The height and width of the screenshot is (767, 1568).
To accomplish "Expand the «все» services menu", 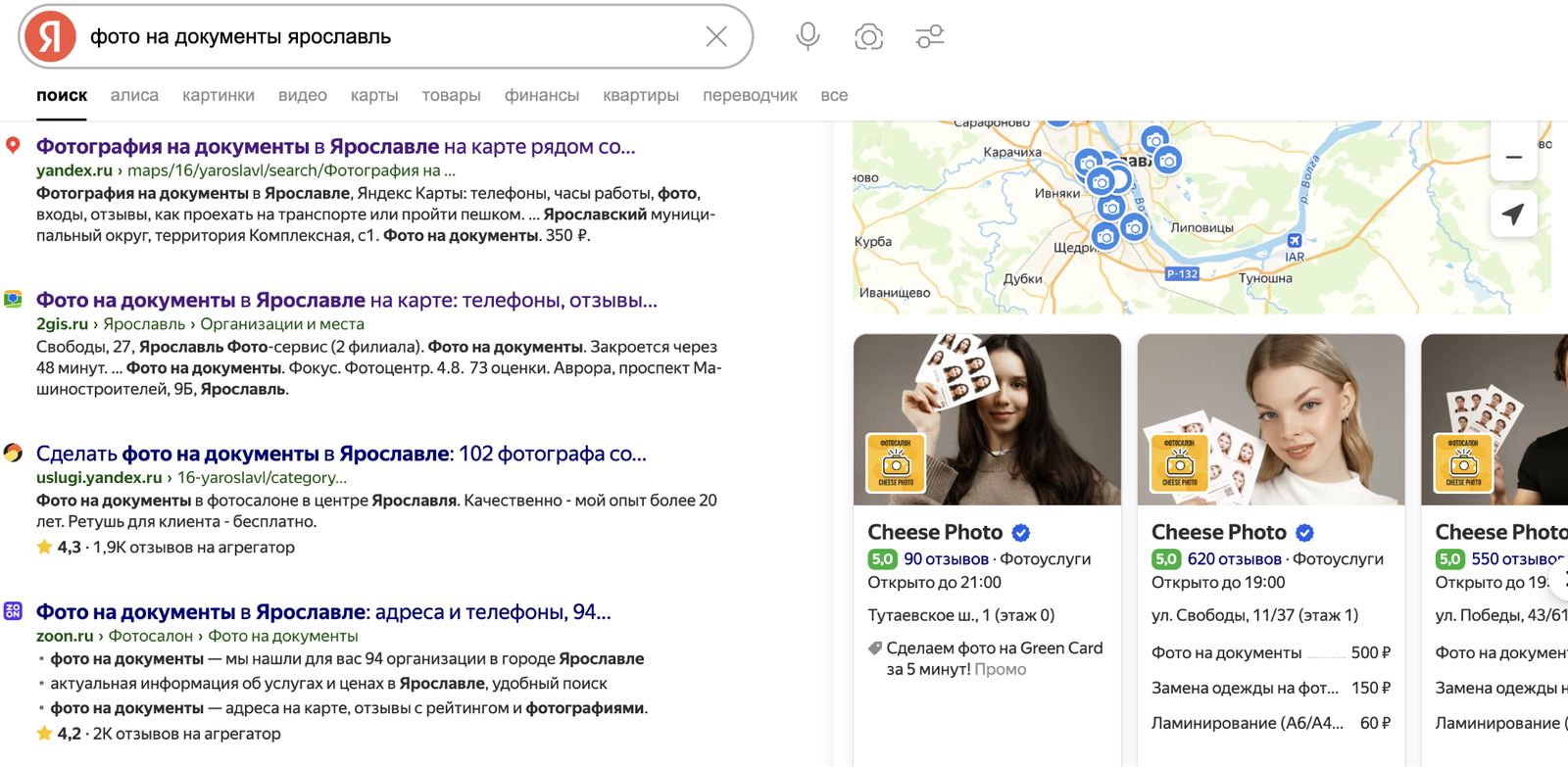I will [834, 95].
